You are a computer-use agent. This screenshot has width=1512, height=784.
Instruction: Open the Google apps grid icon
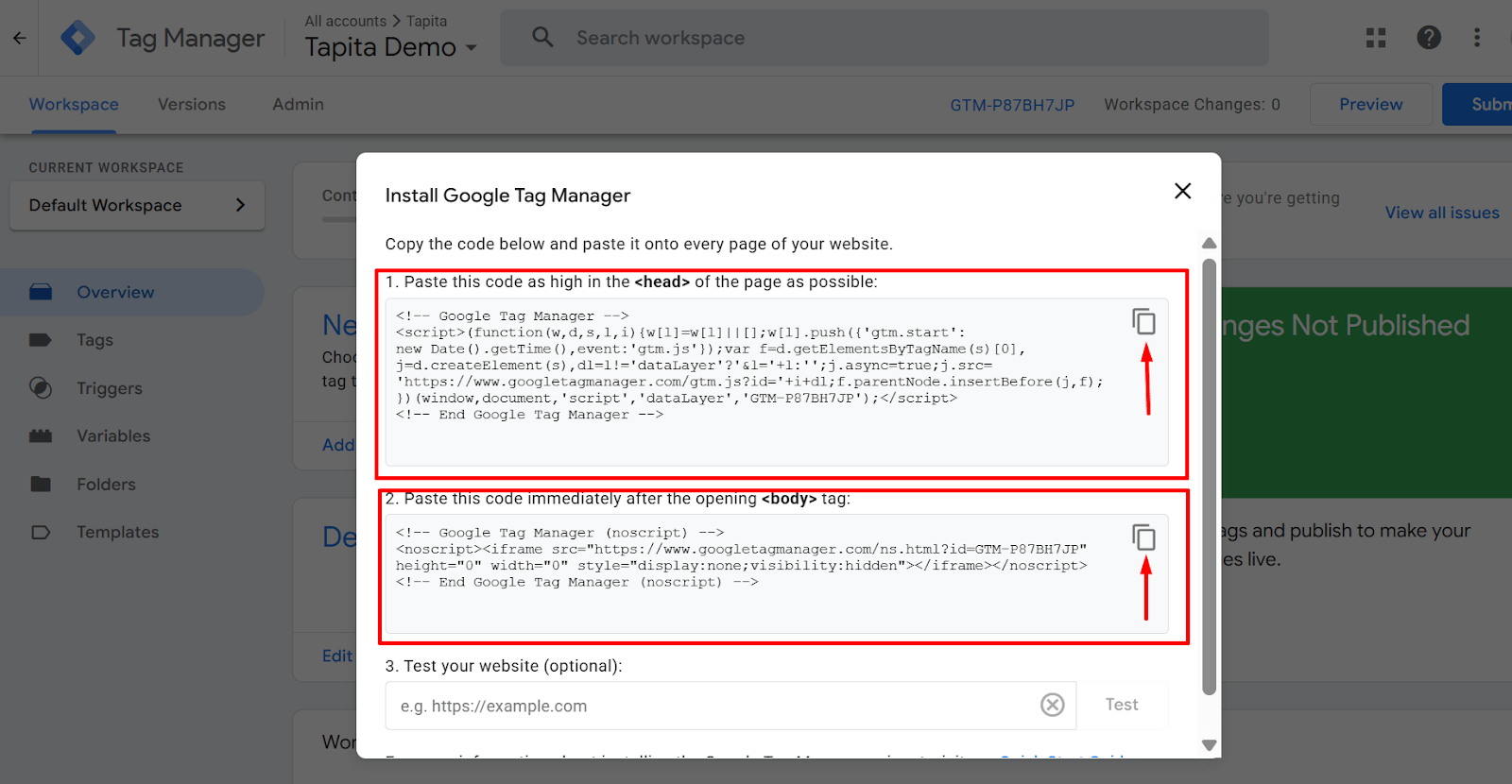pos(1376,38)
